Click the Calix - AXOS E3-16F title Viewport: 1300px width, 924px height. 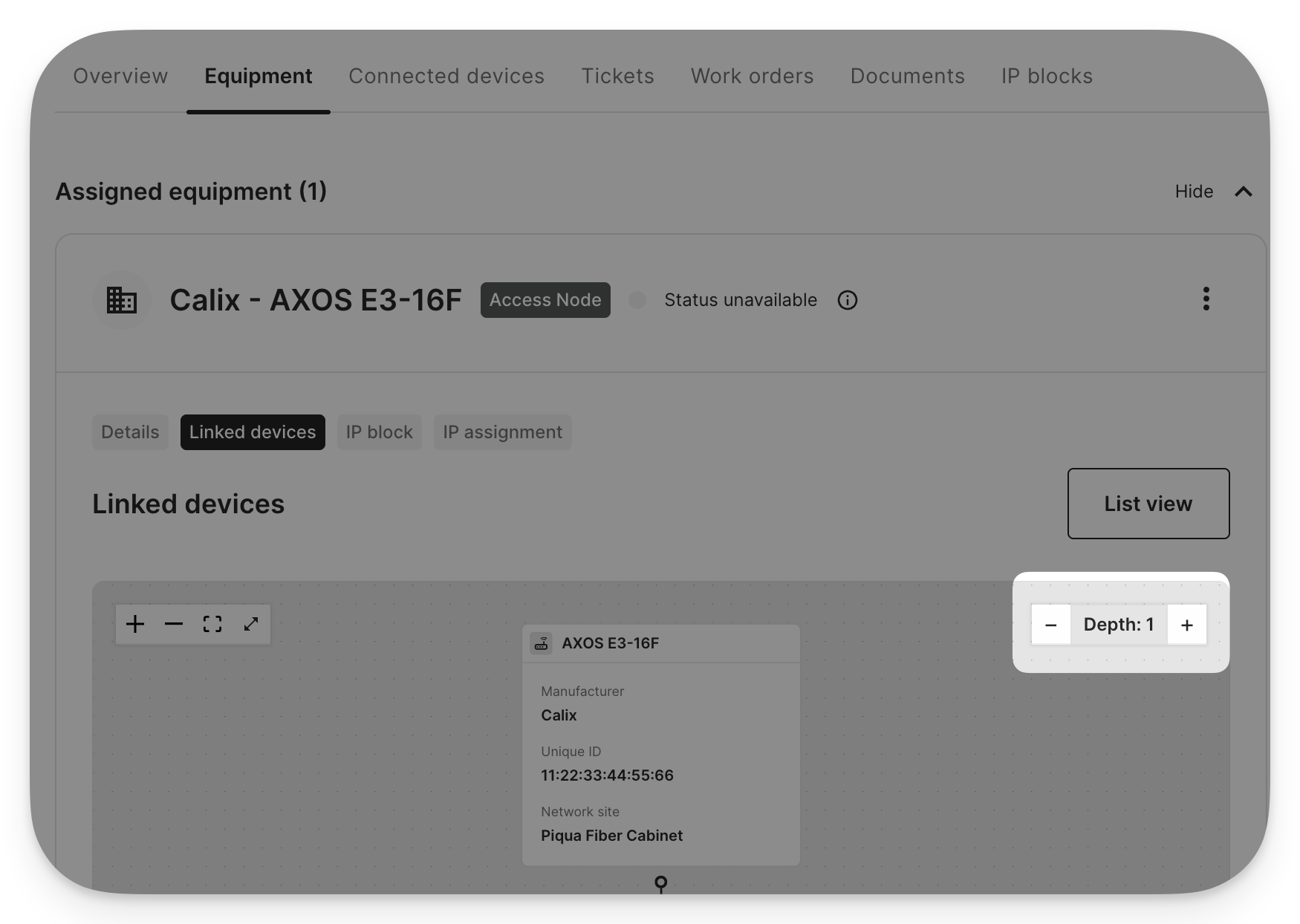click(x=316, y=300)
